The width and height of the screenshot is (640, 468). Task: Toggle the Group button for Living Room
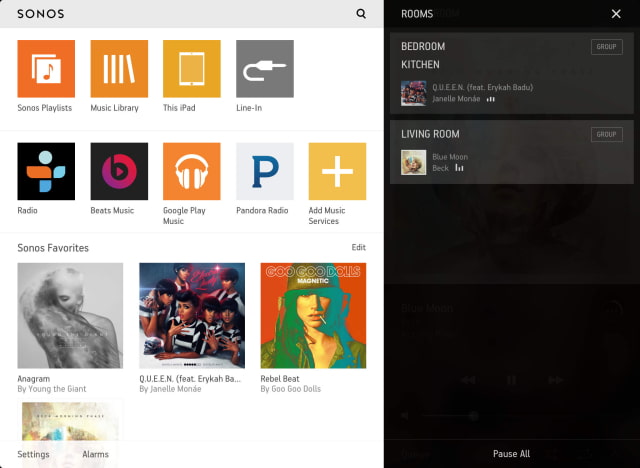coord(607,134)
